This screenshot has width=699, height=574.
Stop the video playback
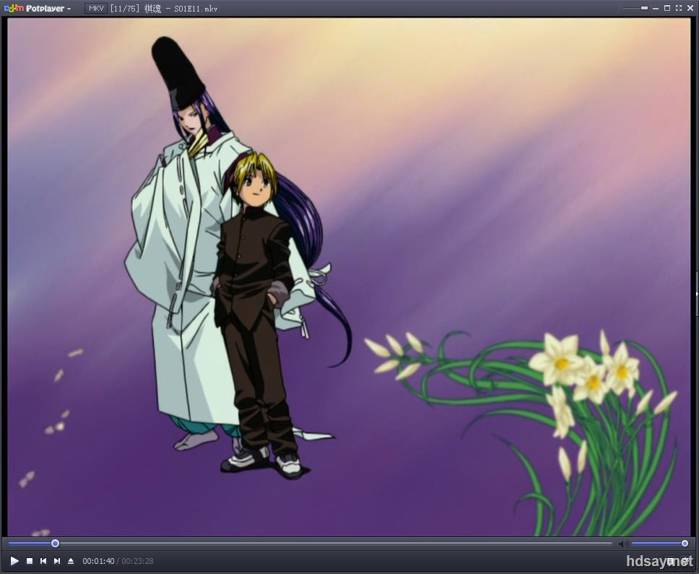[29, 561]
